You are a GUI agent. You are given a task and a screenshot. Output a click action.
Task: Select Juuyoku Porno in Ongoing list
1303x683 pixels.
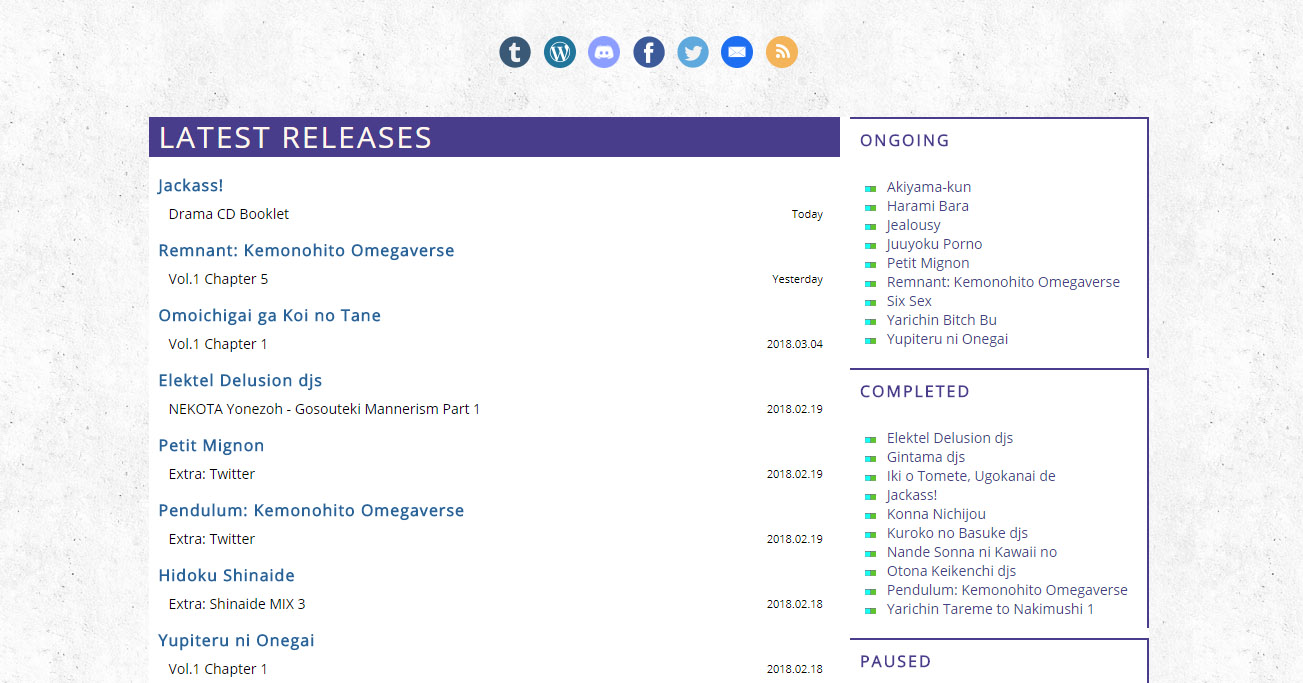(x=935, y=244)
